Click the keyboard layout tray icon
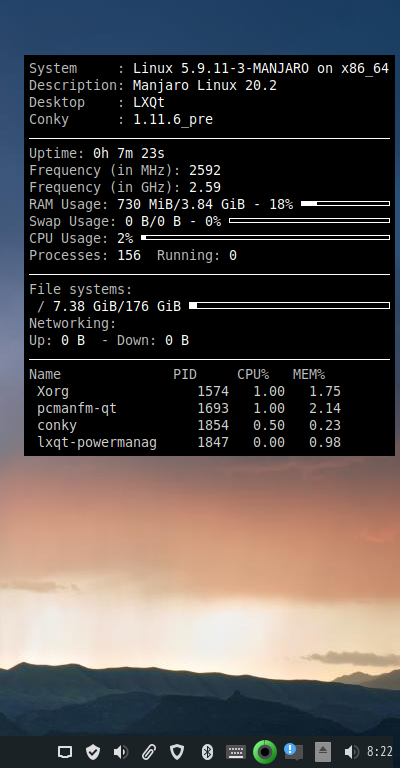 (235, 752)
